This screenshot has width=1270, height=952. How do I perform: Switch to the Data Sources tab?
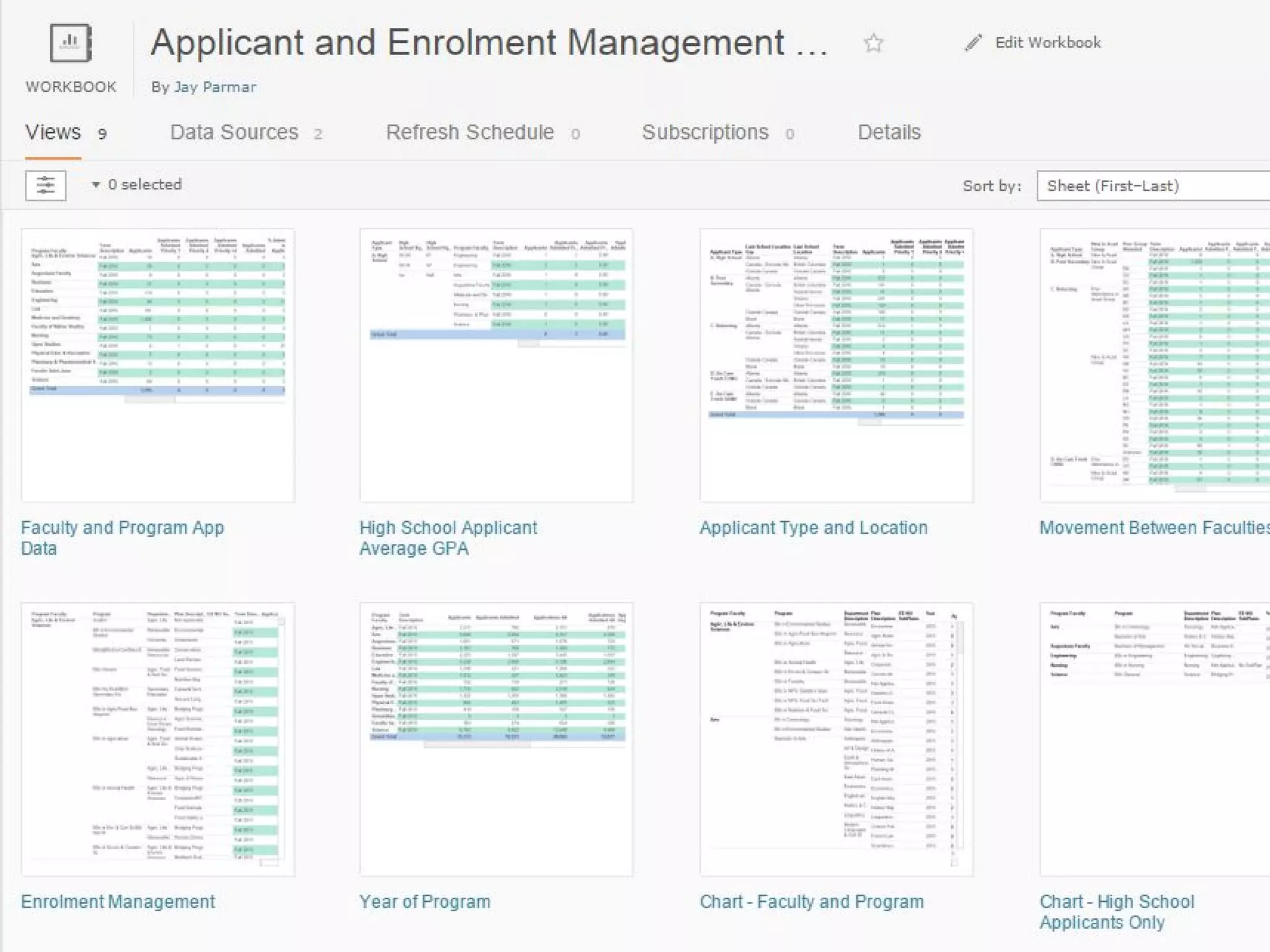234,133
